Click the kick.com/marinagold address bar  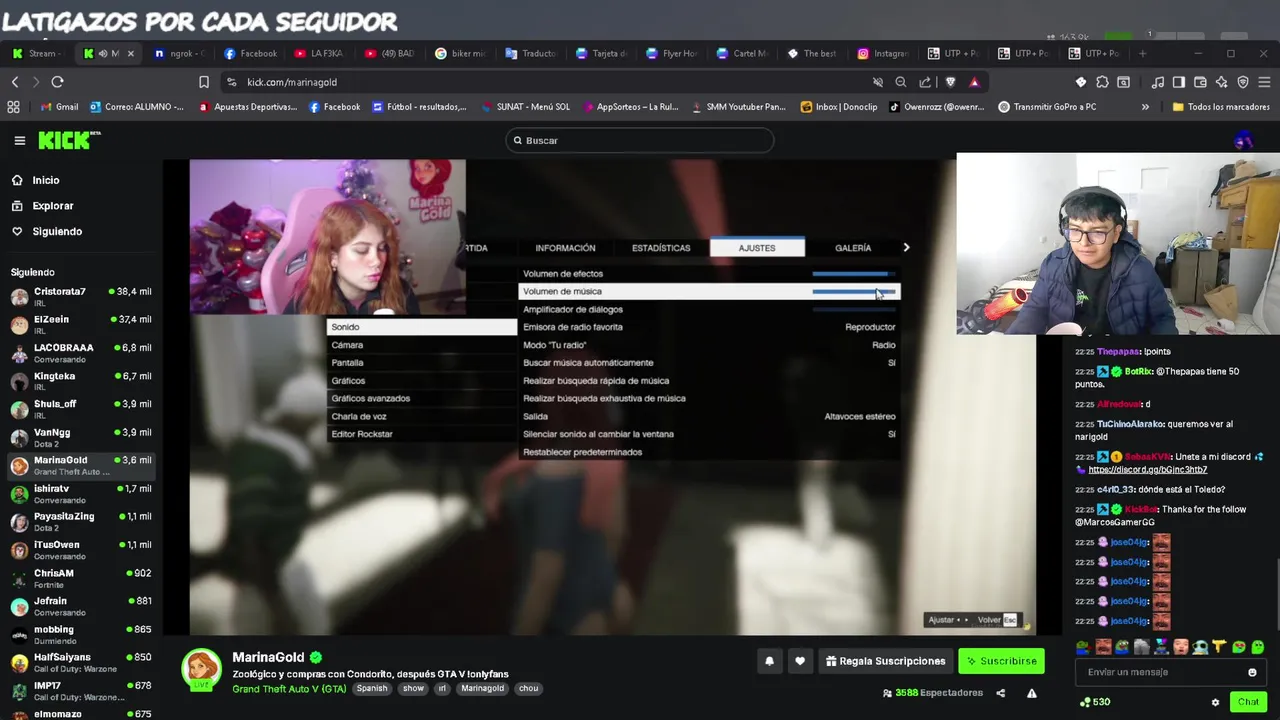(292, 82)
